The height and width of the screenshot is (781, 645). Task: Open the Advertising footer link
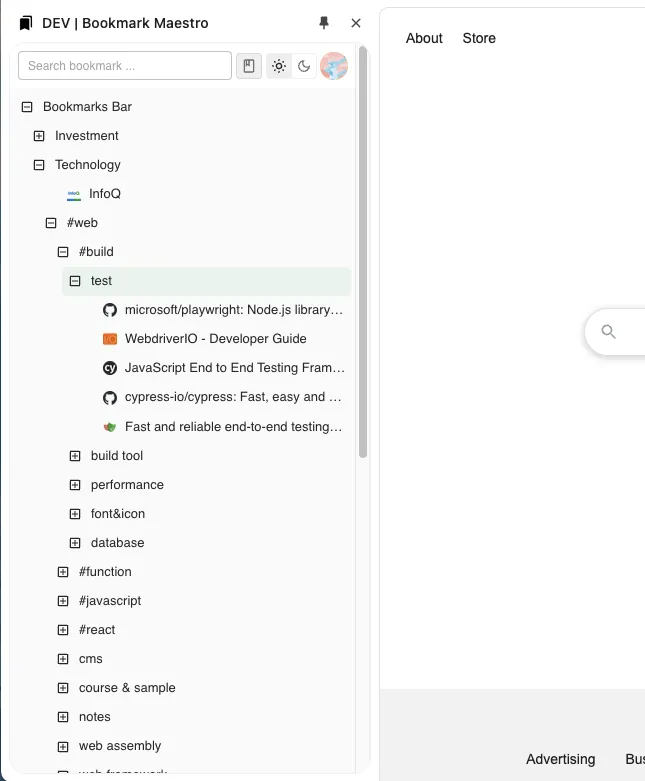click(560, 759)
